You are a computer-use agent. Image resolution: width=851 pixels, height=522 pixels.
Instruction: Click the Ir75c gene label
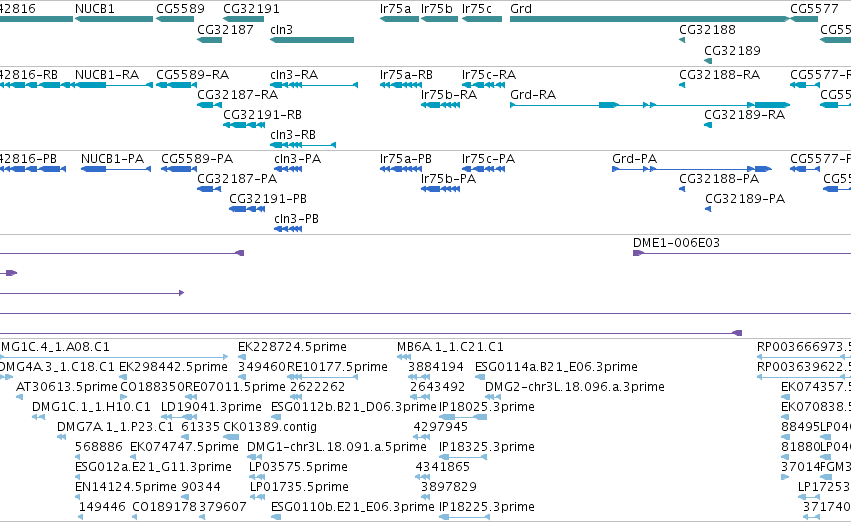point(477,9)
